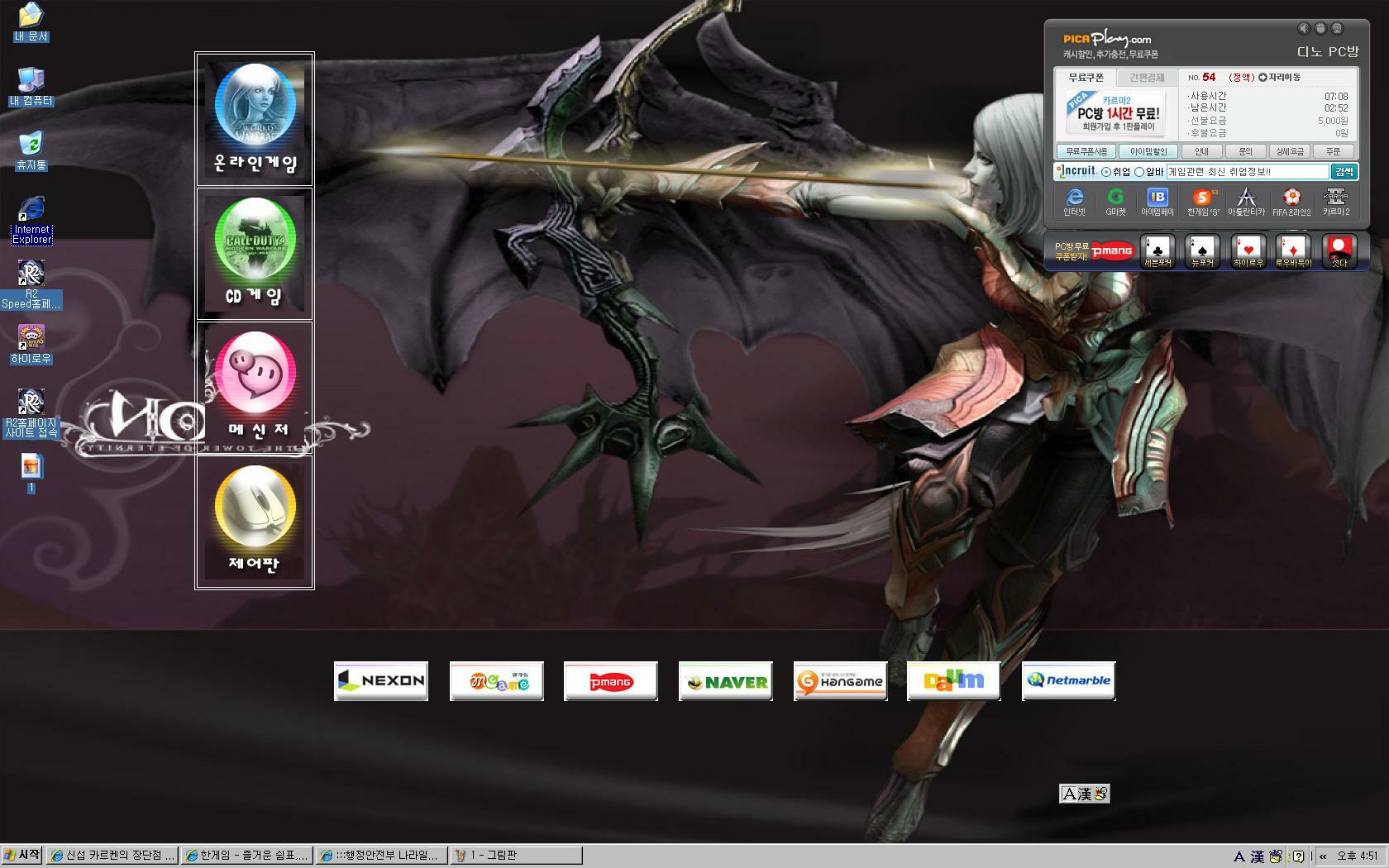Screen dimensions: 1389x868
Task: Launch 카르마2 Karma icon
Action: pyautogui.click(x=1336, y=202)
